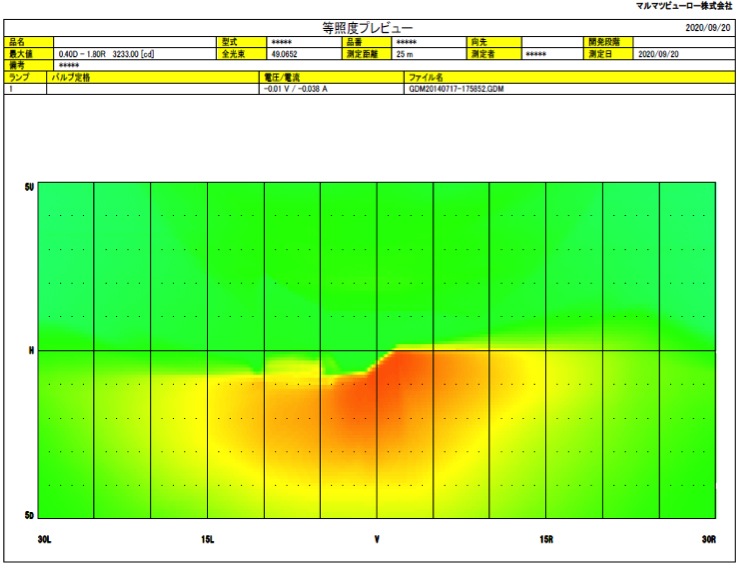Viewport: 736px width, 564px height.
Task: Click the H horizontal line axis label
Action: coord(31,351)
